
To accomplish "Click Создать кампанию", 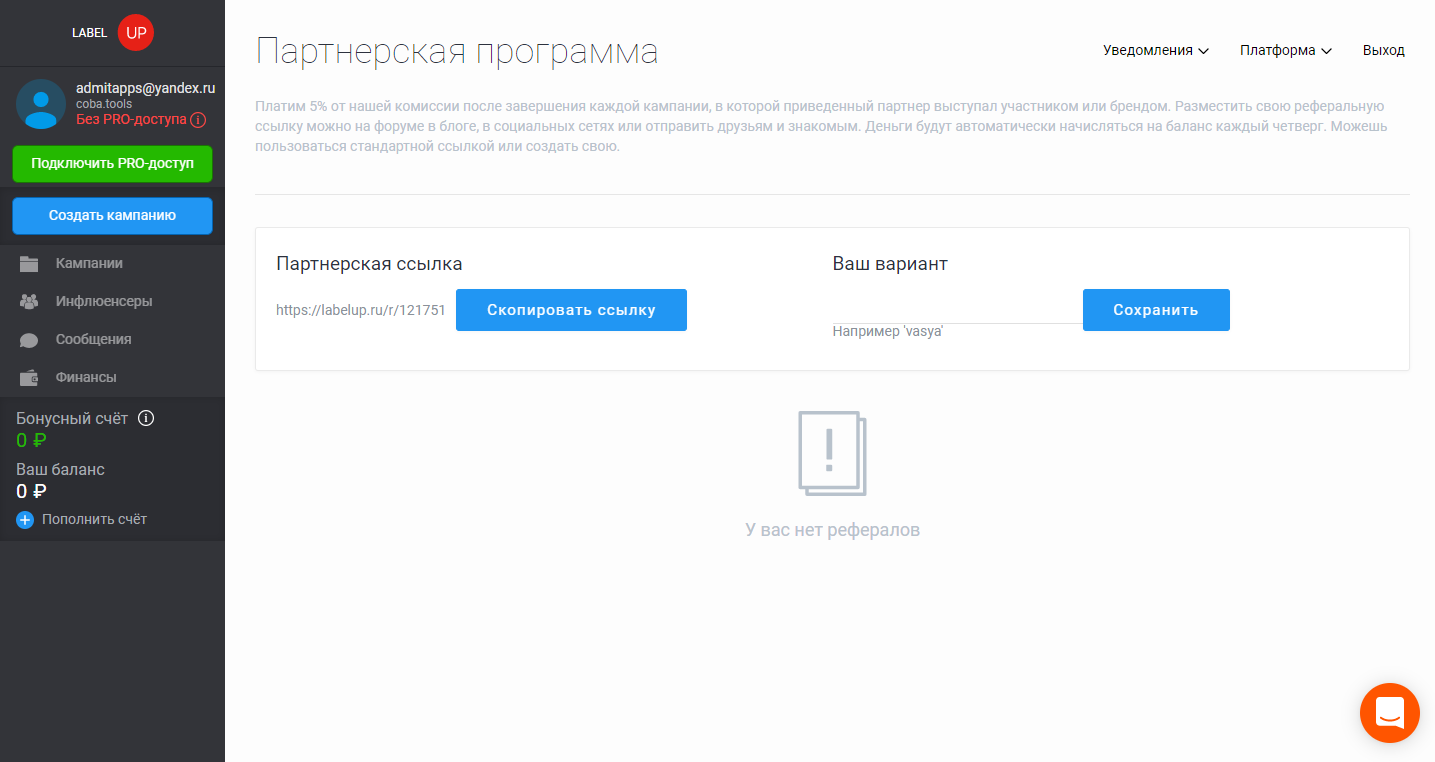I will point(111,215).
